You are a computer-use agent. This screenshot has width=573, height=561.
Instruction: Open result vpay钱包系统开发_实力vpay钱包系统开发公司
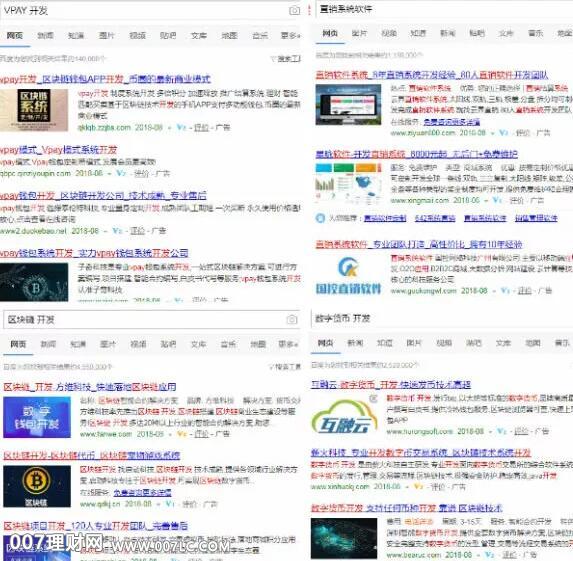coord(94,253)
